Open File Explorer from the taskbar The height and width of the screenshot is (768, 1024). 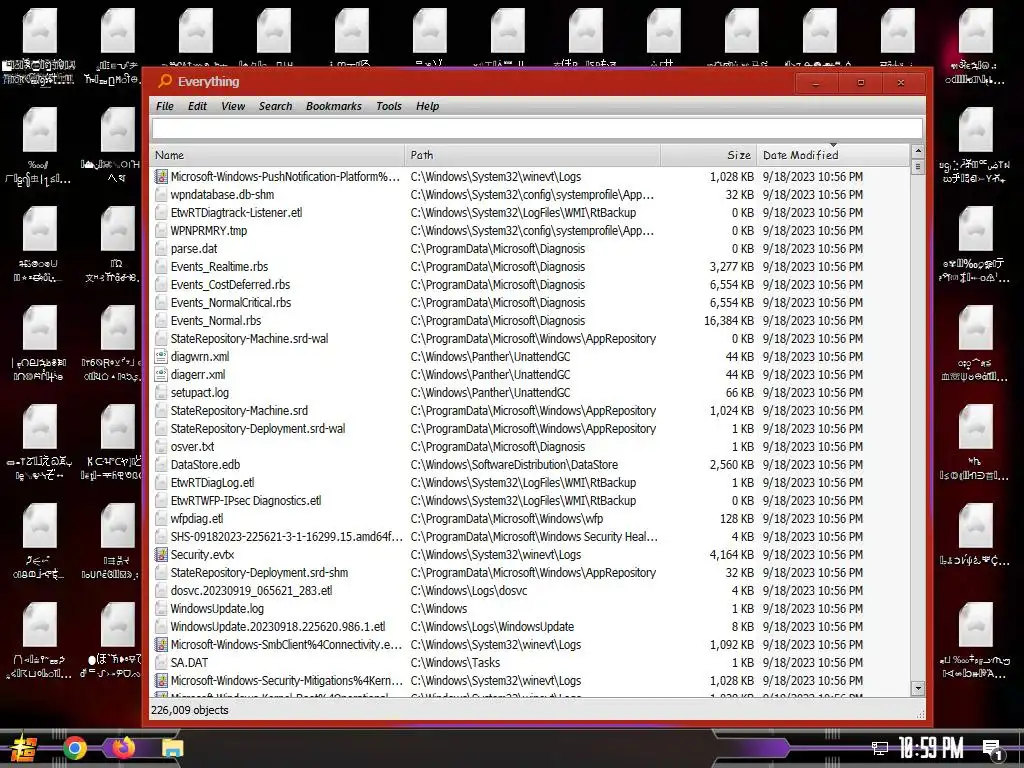tap(172, 748)
